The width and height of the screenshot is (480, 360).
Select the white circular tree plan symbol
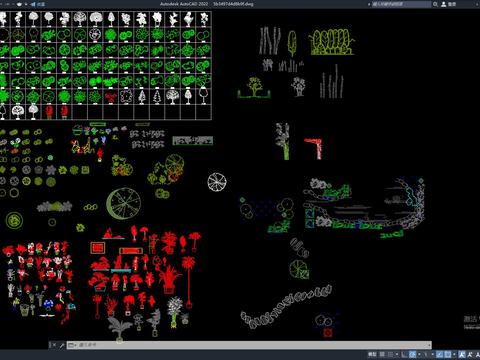(x=217, y=182)
